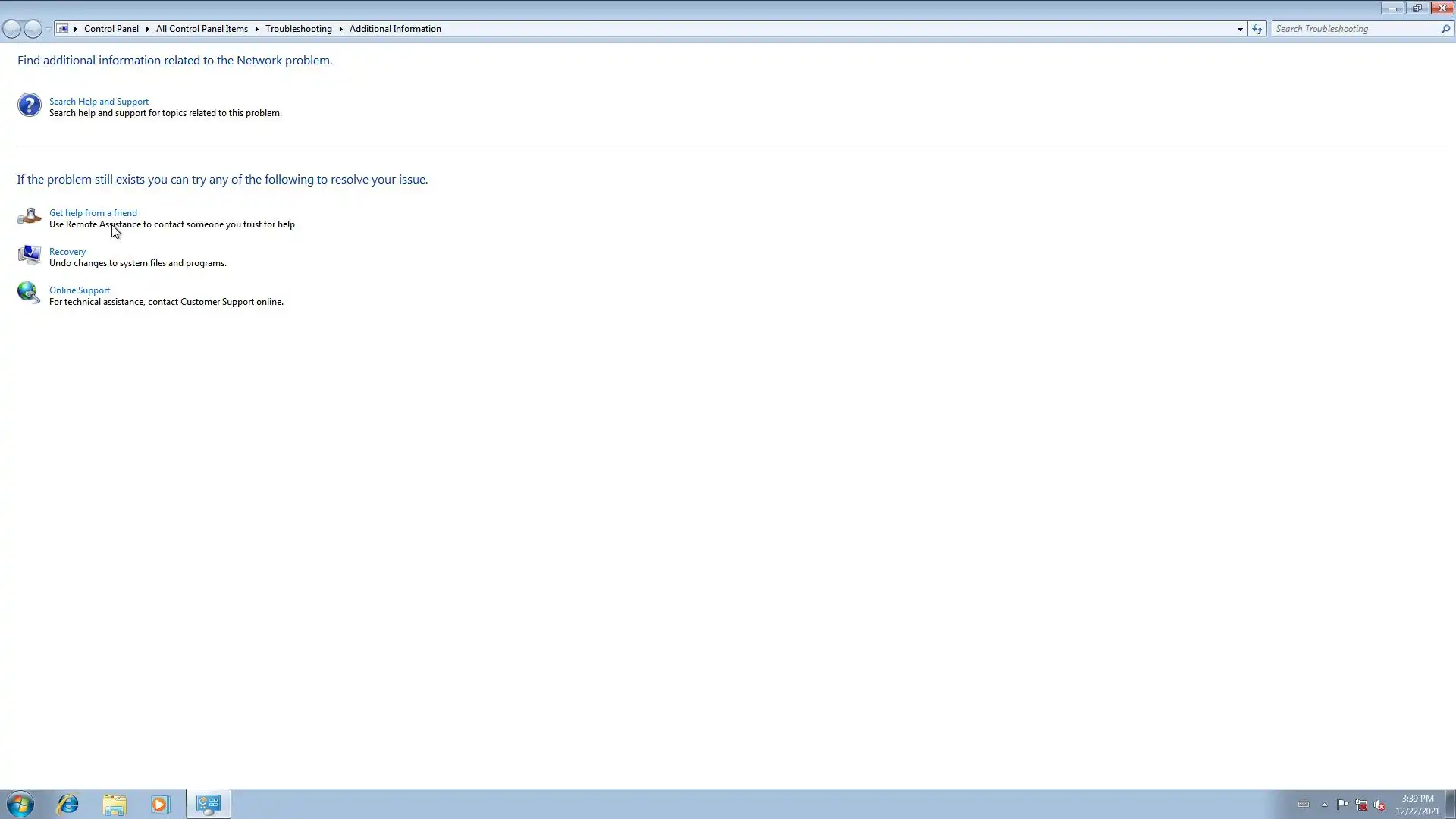Go to Control Panel in the breadcrumb
The height and width of the screenshot is (819, 1456).
[x=111, y=29]
